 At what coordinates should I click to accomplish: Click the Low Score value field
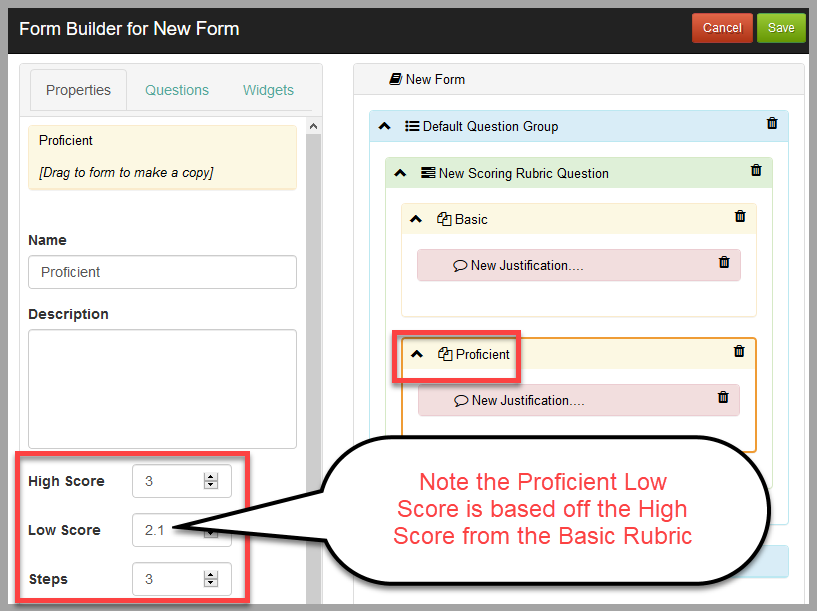pyautogui.click(x=182, y=530)
